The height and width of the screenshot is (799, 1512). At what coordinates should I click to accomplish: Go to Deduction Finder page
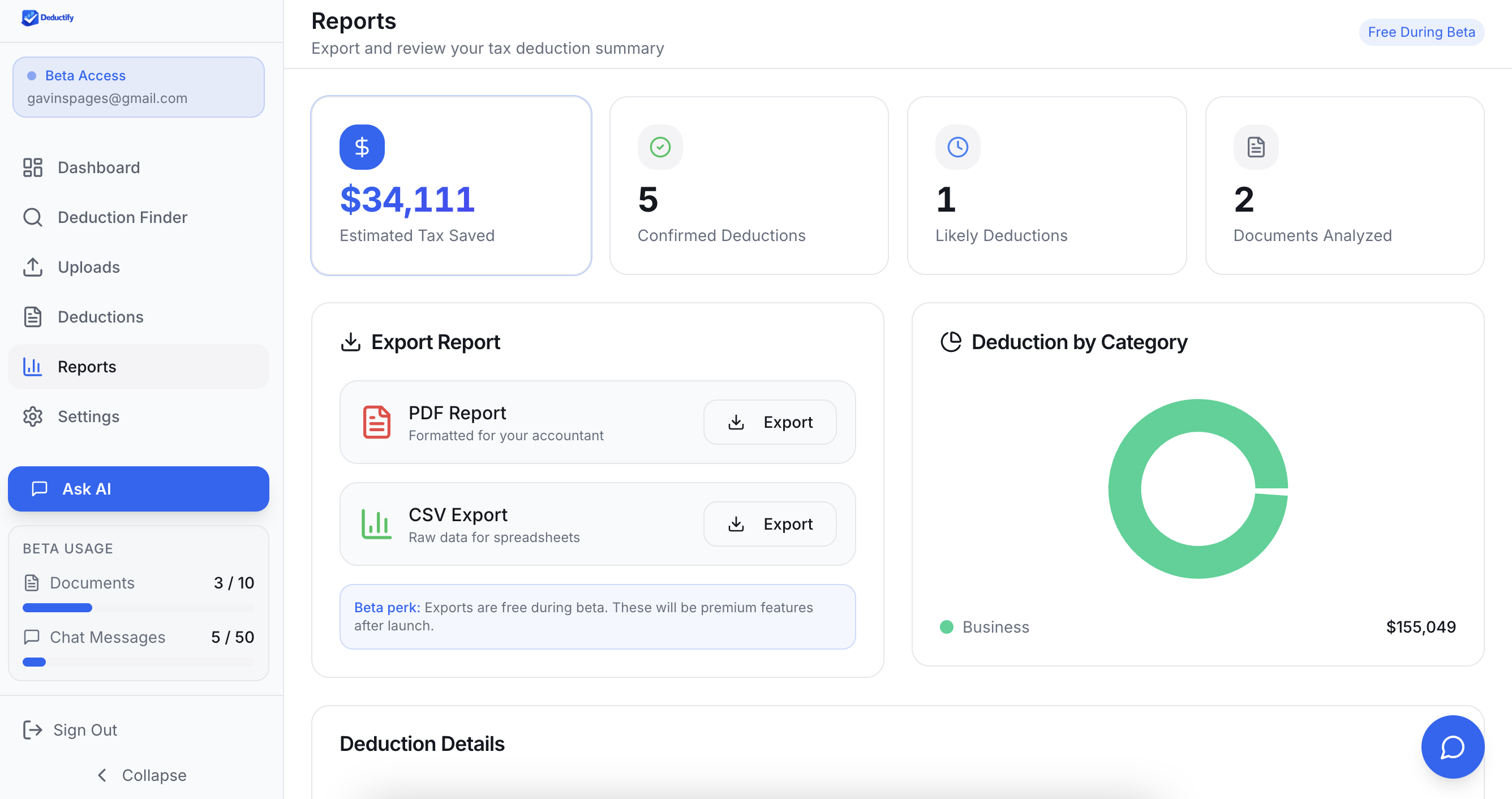pos(122,217)
